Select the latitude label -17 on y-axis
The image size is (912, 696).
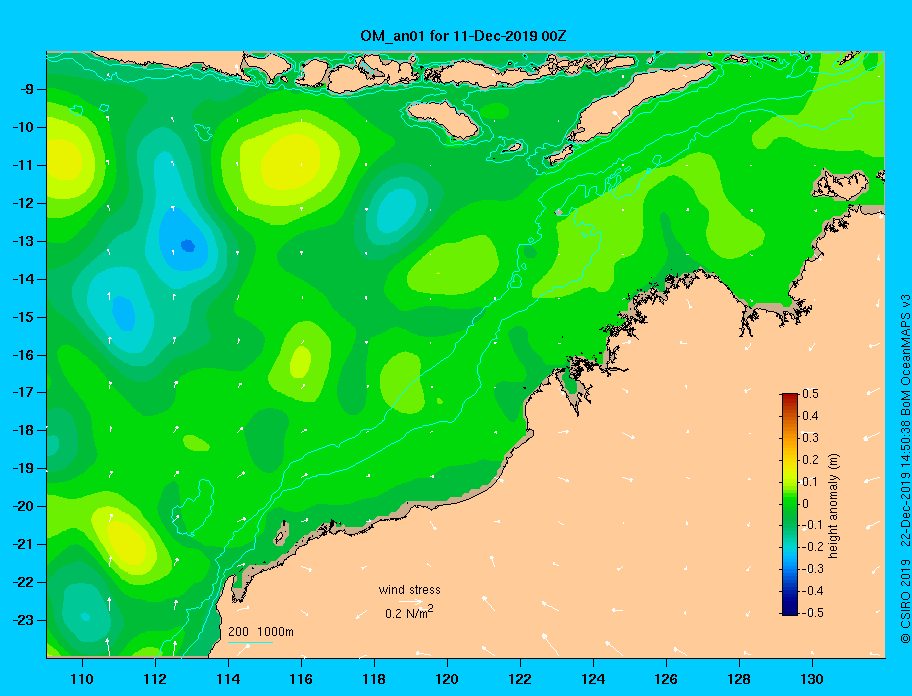pyautogui.click(x=23, y=392)
